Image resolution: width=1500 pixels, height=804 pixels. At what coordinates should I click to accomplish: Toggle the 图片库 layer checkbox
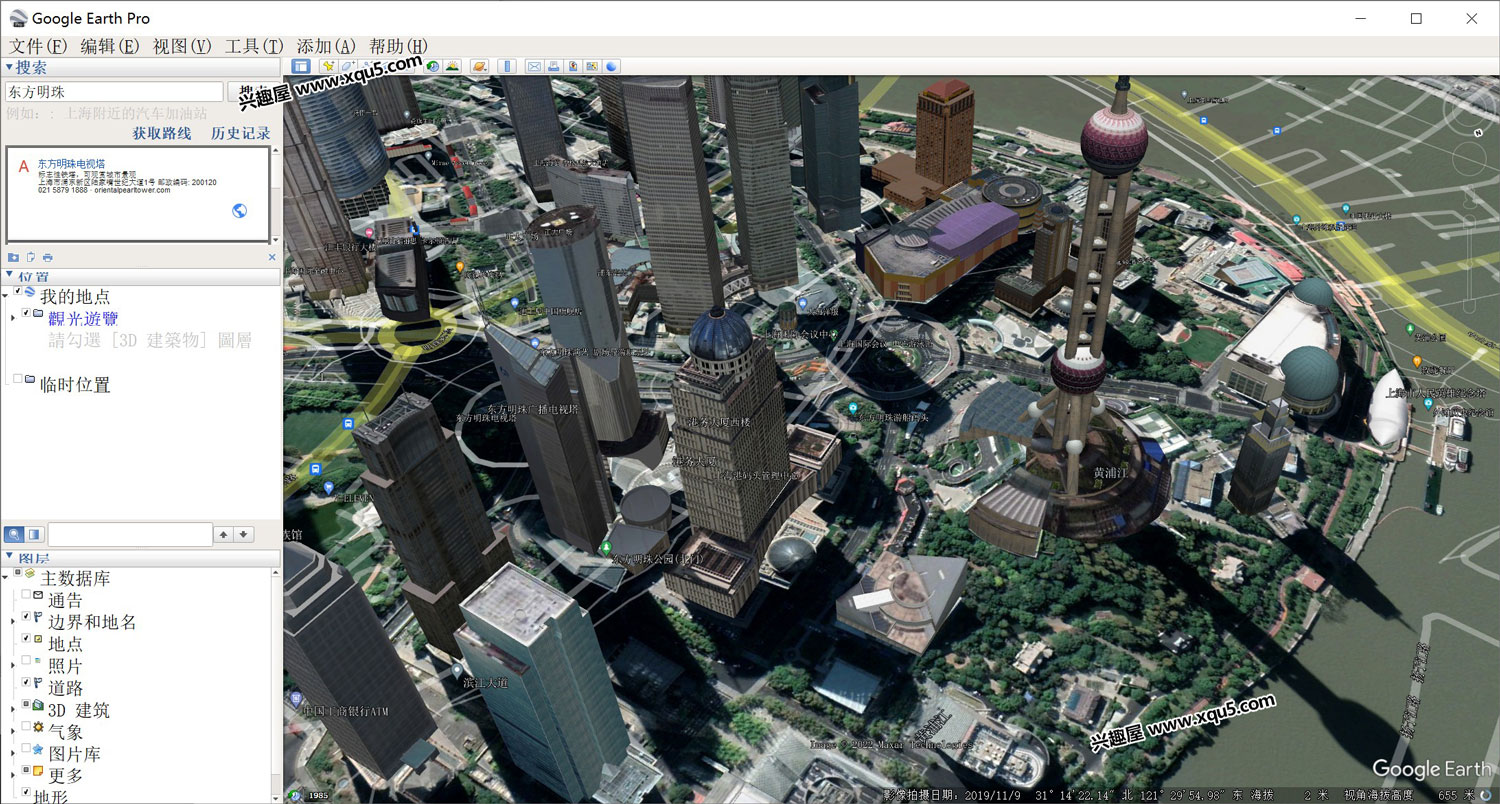click(26, 748)
